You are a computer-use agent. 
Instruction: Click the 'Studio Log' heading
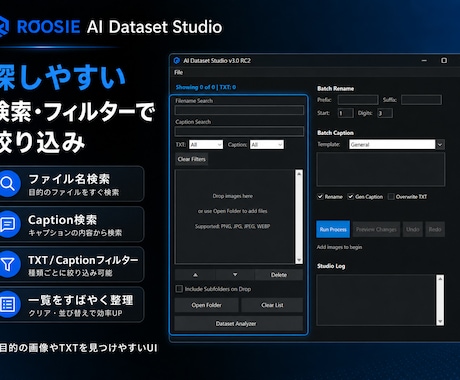point(331,266)
